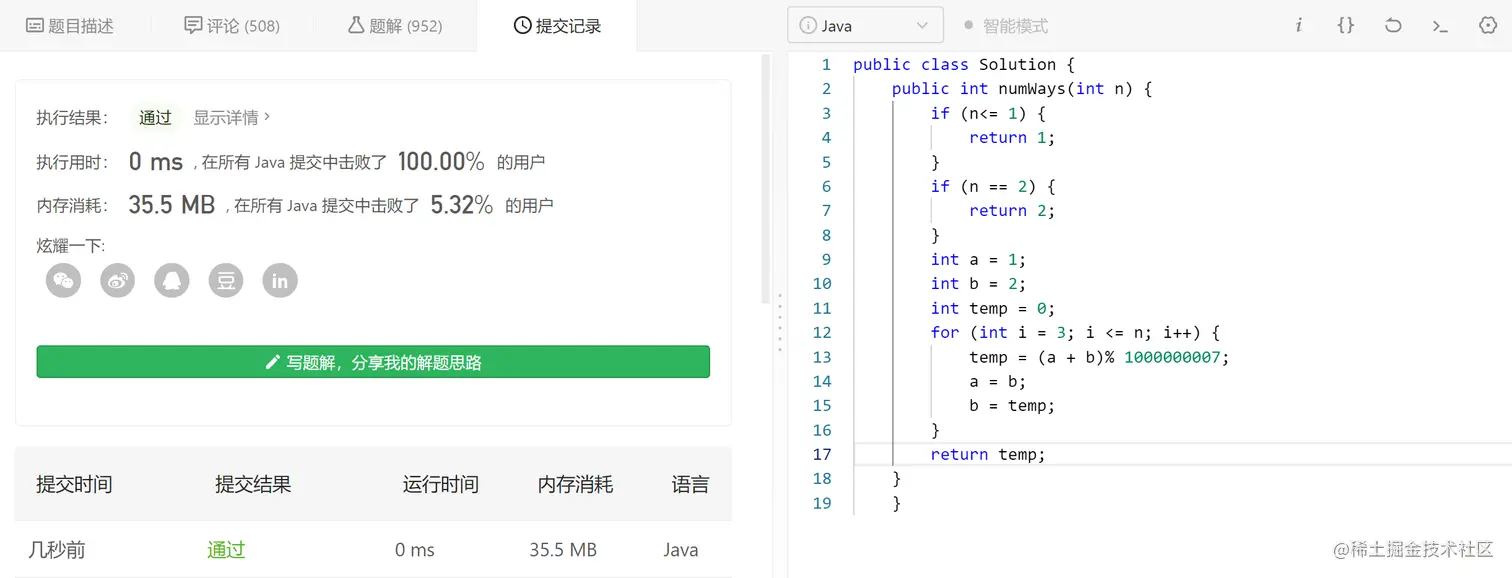This screenshot has height=578, width=1512.
Task: Reset code with the undo arrow icon
Action: (1393, 26)
